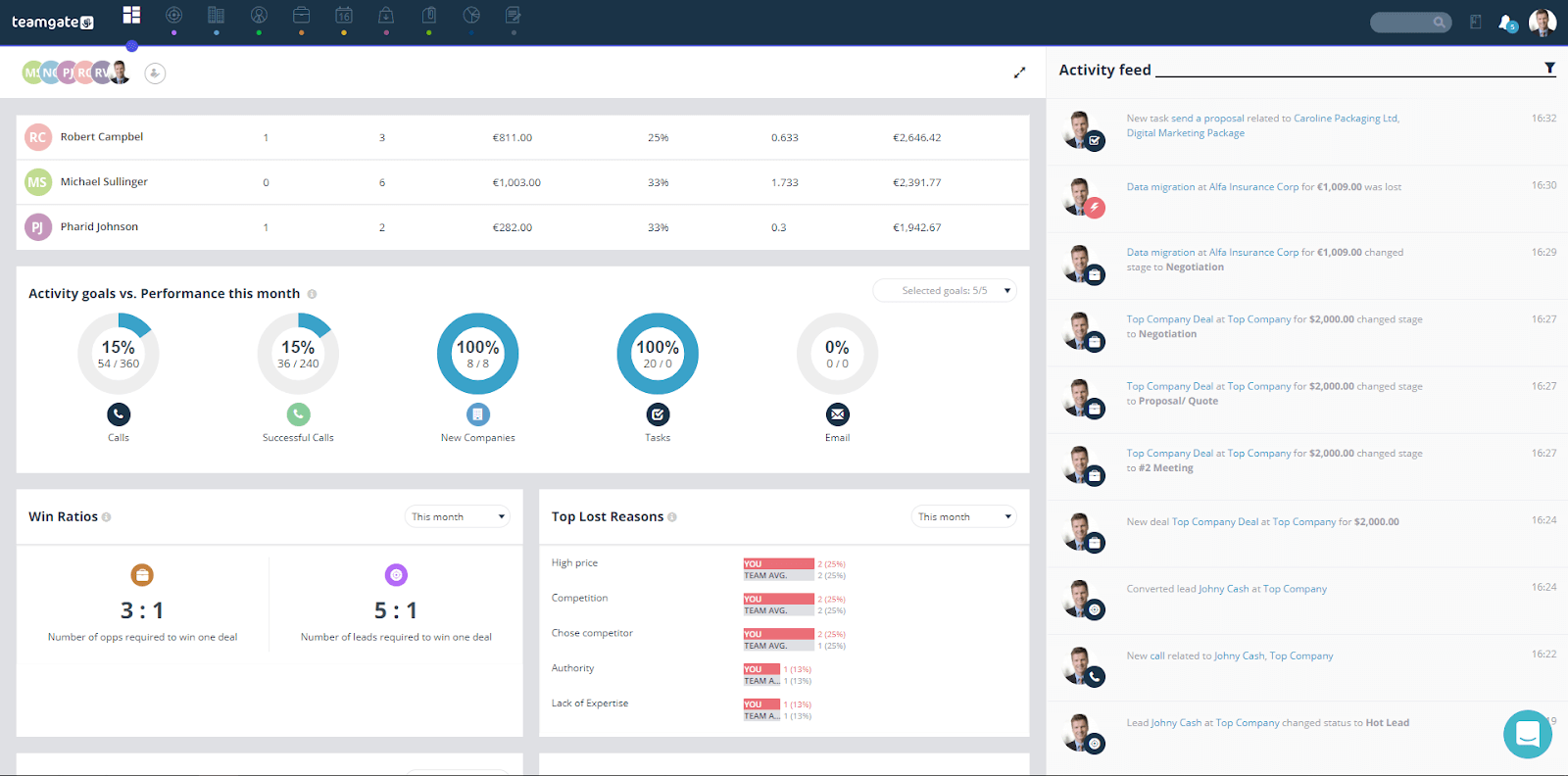
Task: Open the Caroline Packaging Ltd link
Action: click(1346, 119)
